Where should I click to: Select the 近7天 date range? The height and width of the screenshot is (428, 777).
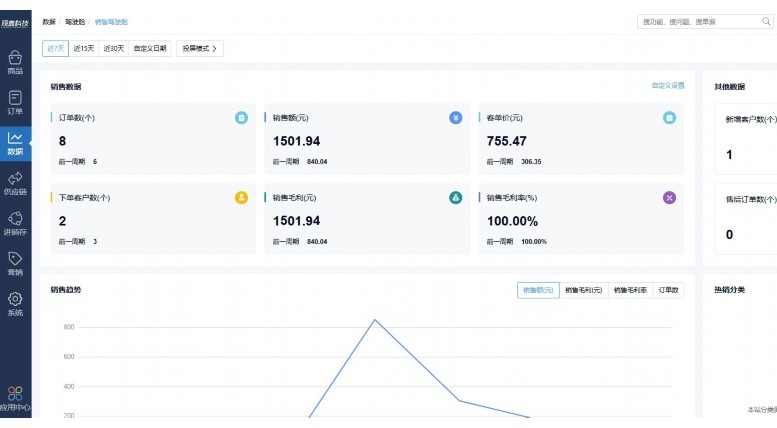(x=56, y=49)
